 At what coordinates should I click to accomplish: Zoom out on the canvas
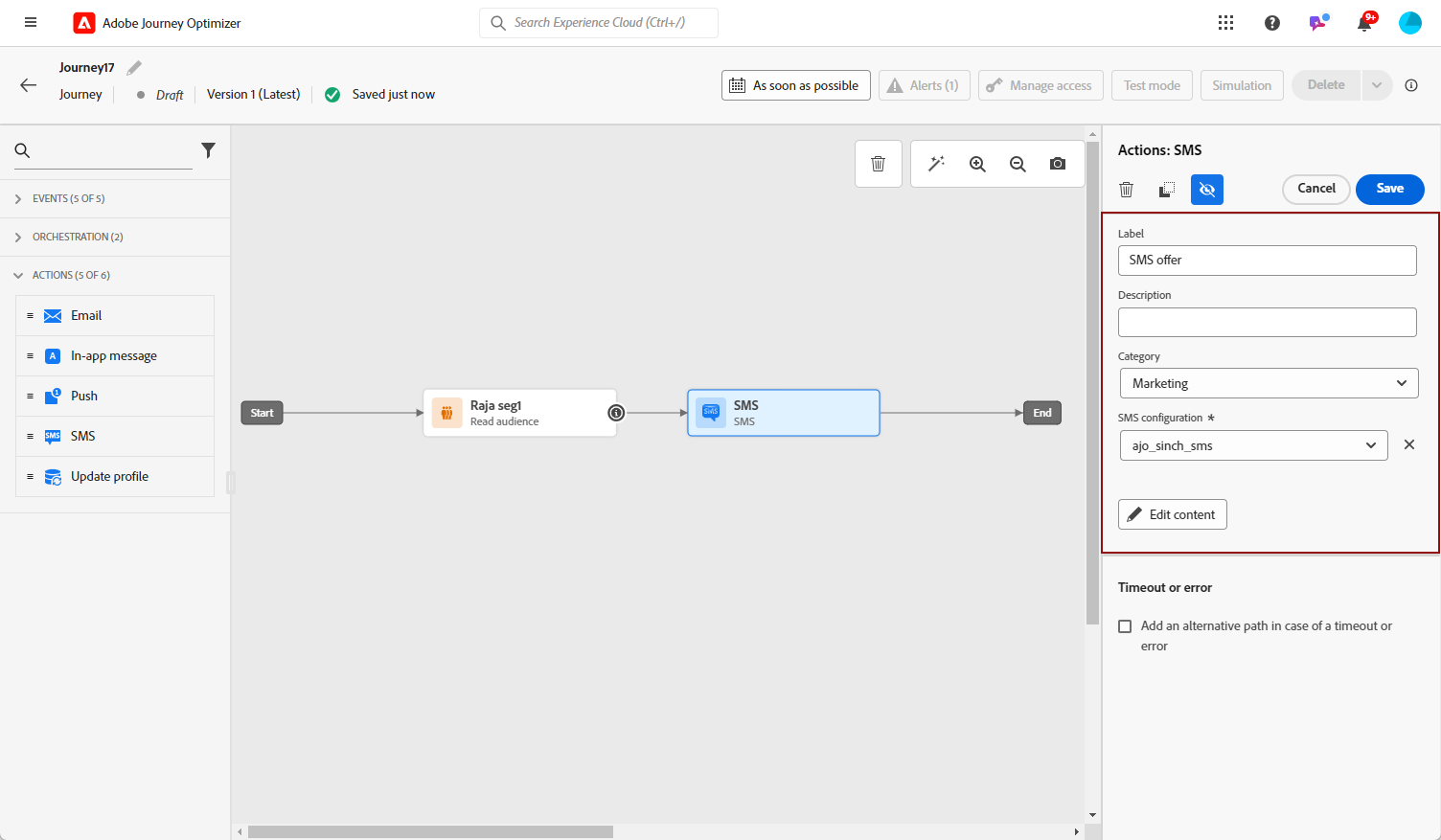[1018, 164]
